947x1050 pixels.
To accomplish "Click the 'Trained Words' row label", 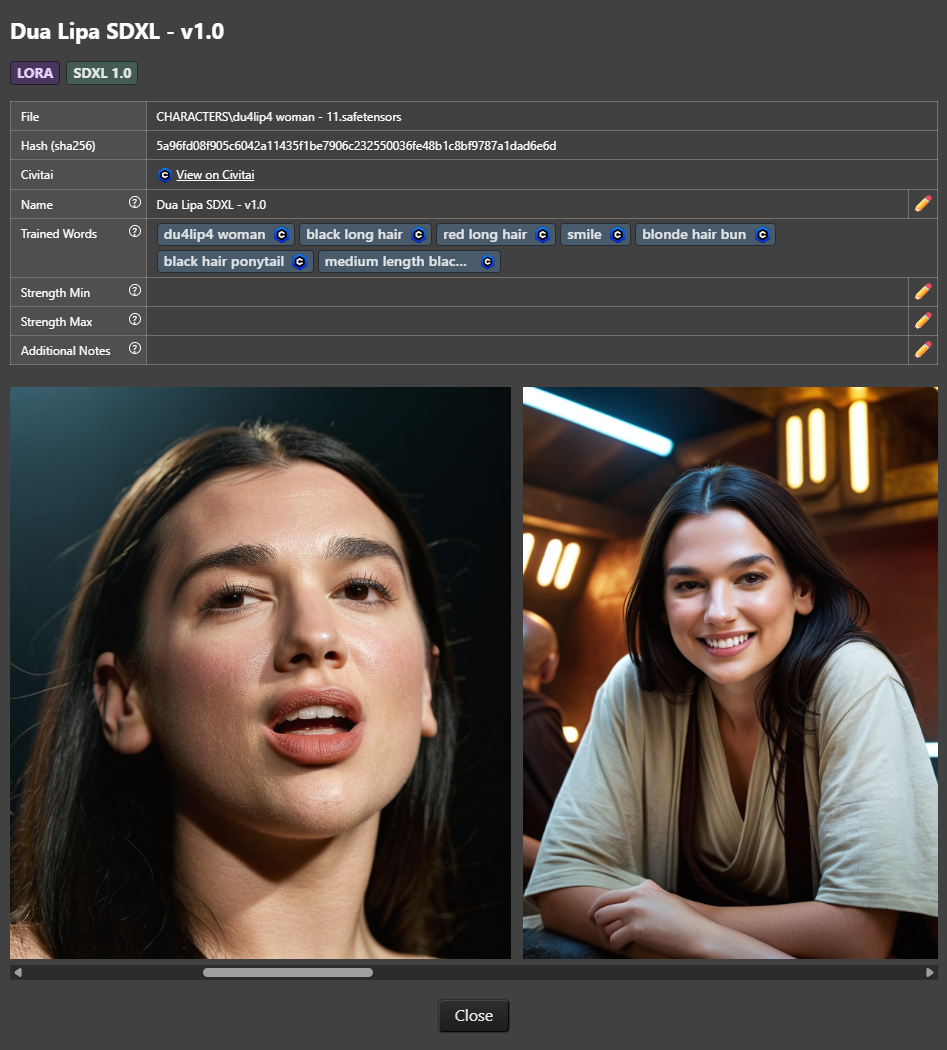I will [x=59, y=234].
